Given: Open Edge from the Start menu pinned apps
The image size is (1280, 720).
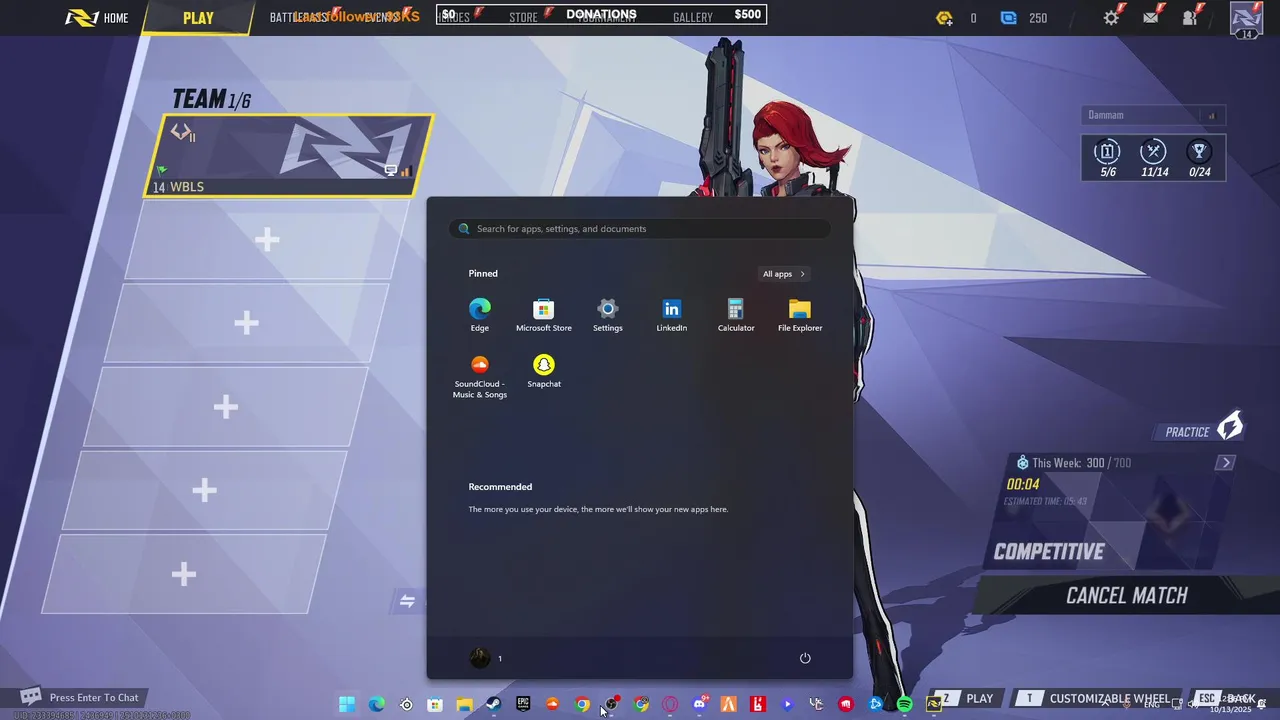Looking at the screenshot, I should coord(480,314).
